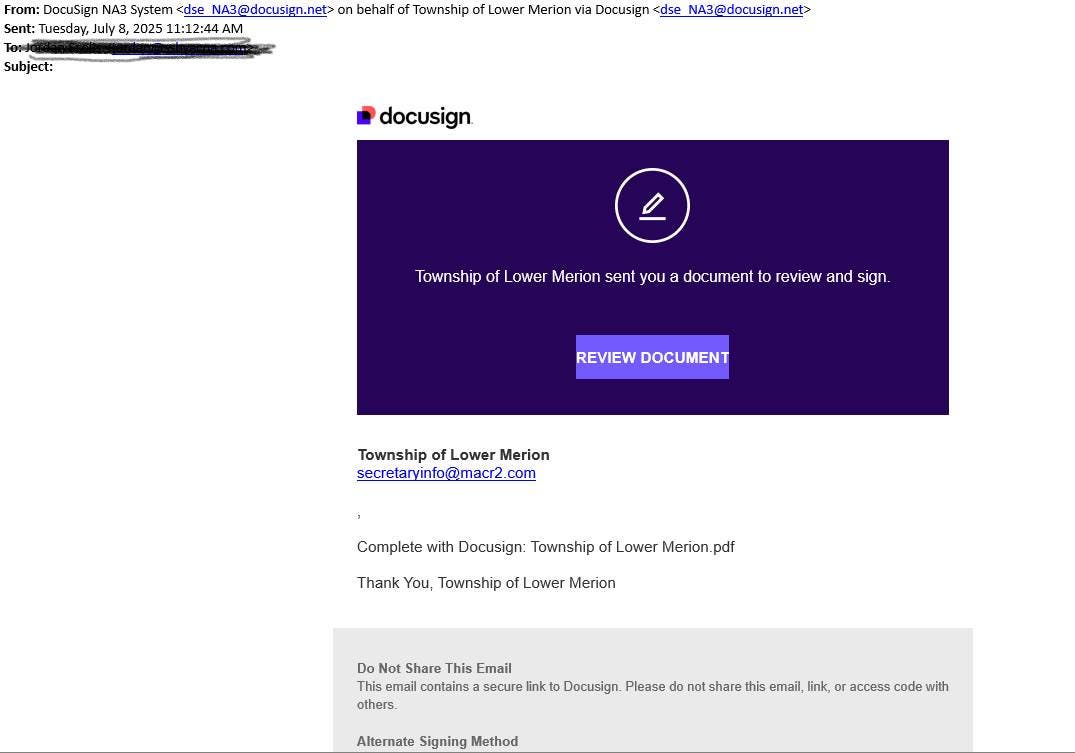Click the banner text "sent you a document"
1075x753 pixels.
pos(652,276)
